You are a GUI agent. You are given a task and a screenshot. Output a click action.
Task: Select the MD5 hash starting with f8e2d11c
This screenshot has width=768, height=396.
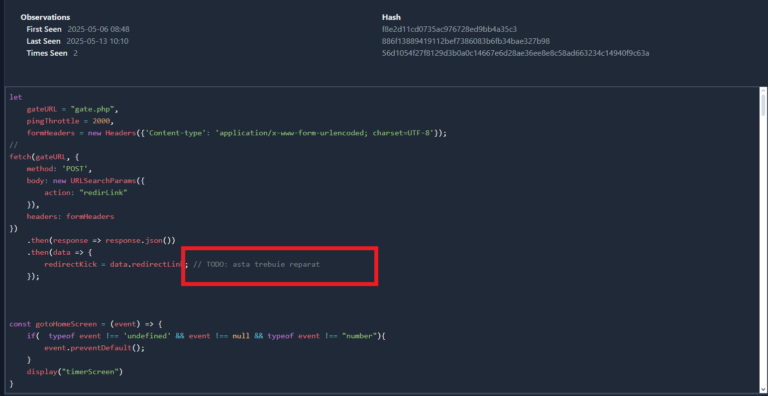click(449, 29)
